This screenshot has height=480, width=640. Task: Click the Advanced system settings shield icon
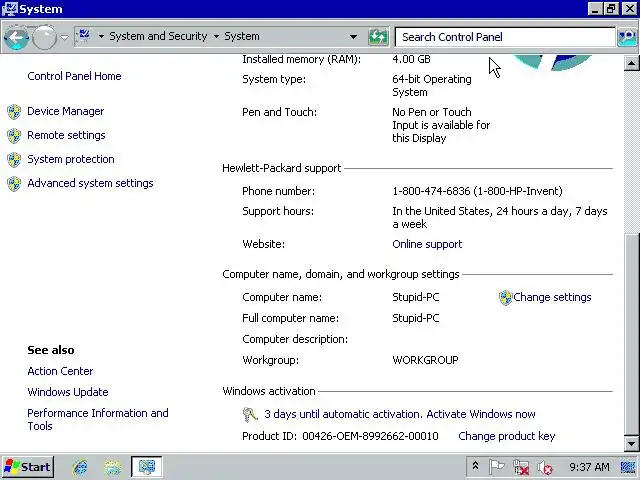(14, 184)
